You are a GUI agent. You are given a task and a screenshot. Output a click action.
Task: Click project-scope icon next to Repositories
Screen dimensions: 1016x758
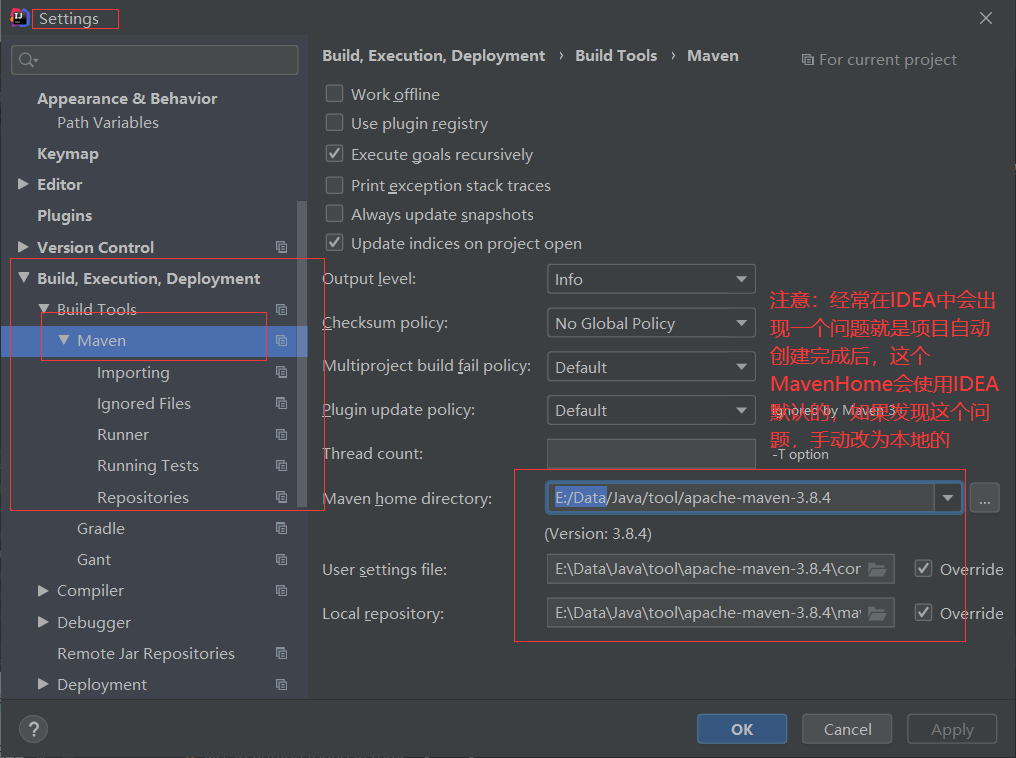(x=282, y=497)
